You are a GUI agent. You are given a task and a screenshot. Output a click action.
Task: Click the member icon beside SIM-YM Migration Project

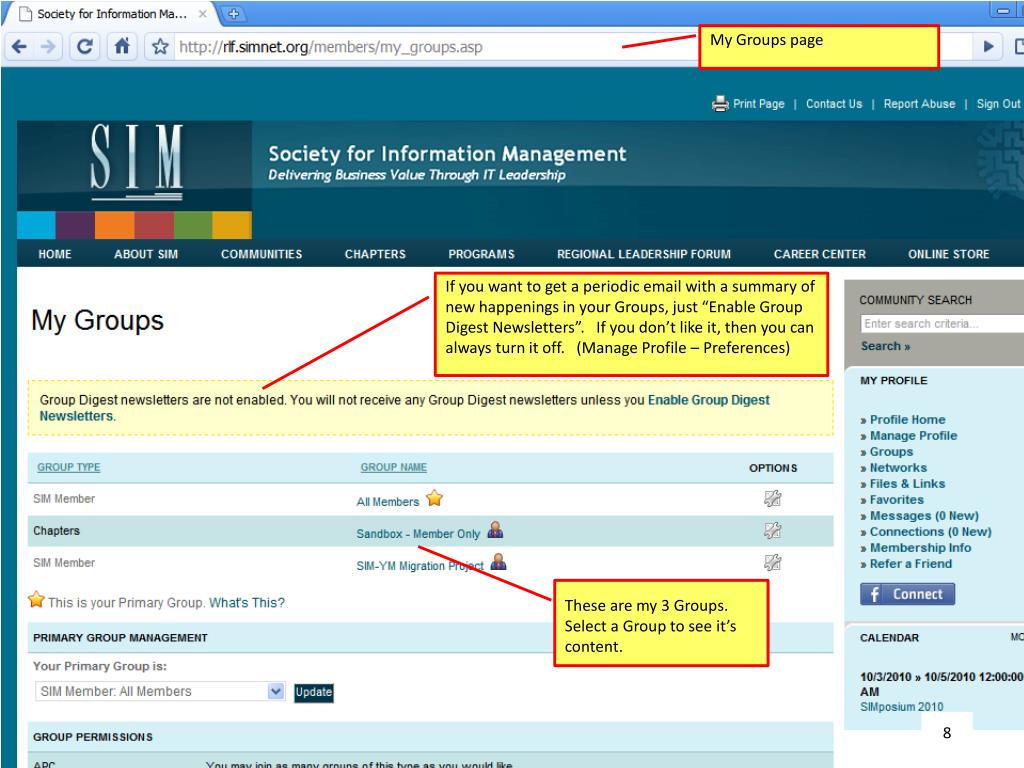[498, 562]
